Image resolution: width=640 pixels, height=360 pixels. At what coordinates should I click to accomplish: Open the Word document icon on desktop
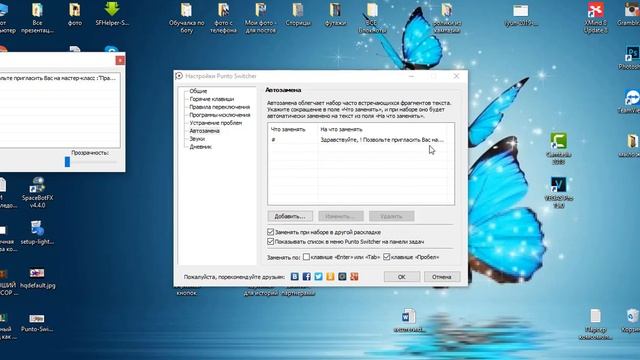point(409,321)
